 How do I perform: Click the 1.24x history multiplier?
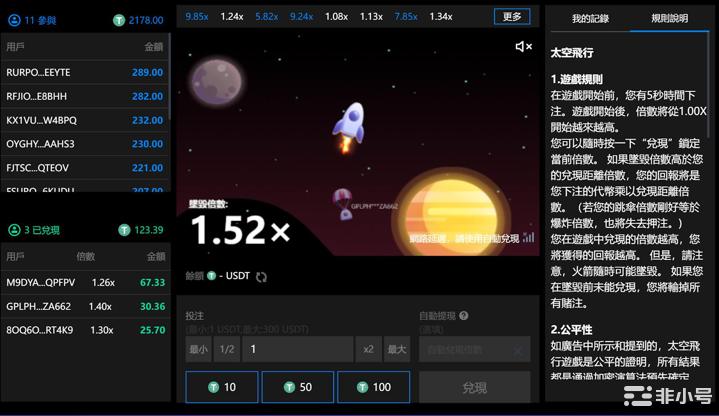click(x=232, y=17)
